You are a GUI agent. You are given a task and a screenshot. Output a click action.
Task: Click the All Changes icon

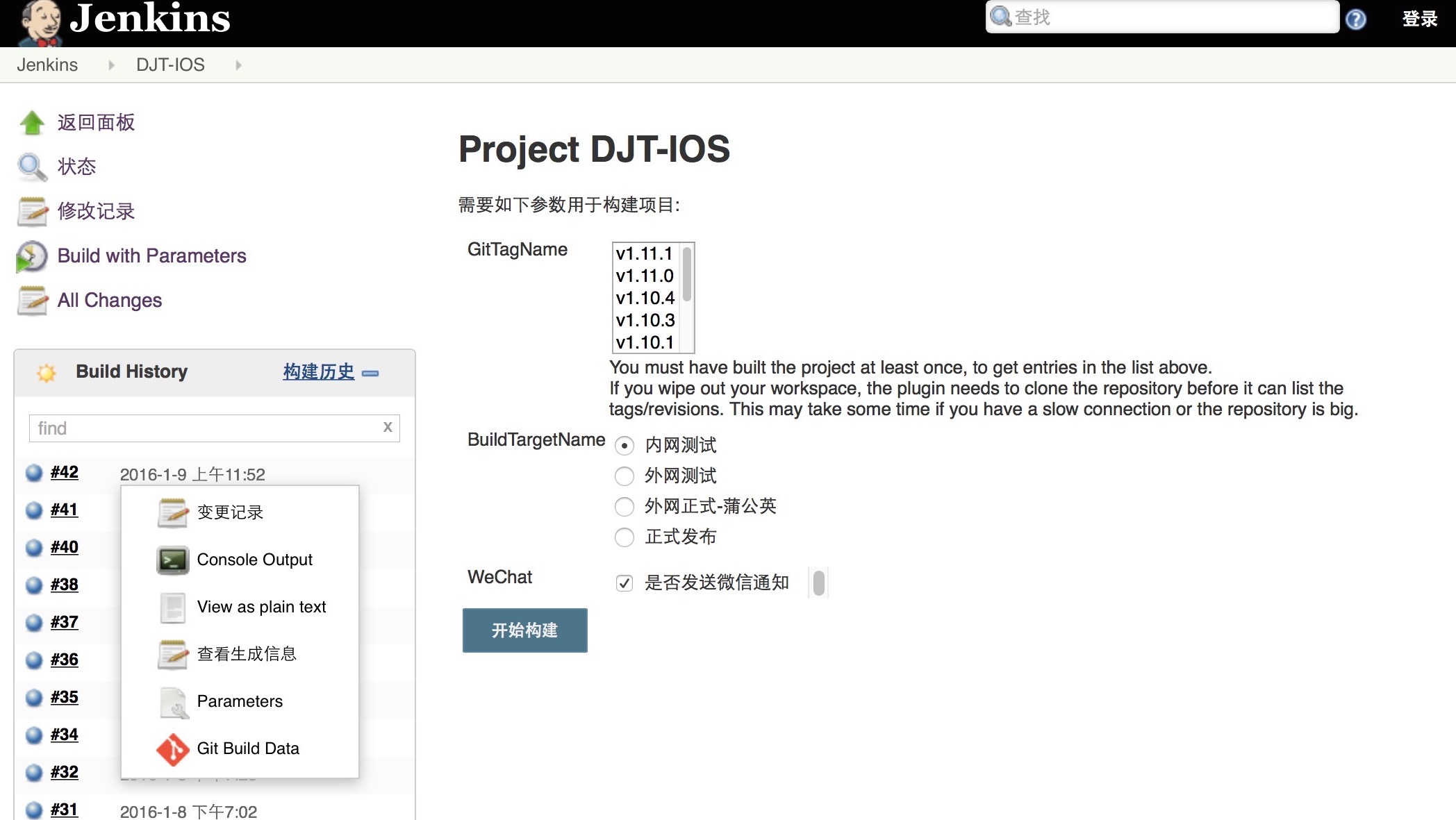33,299
